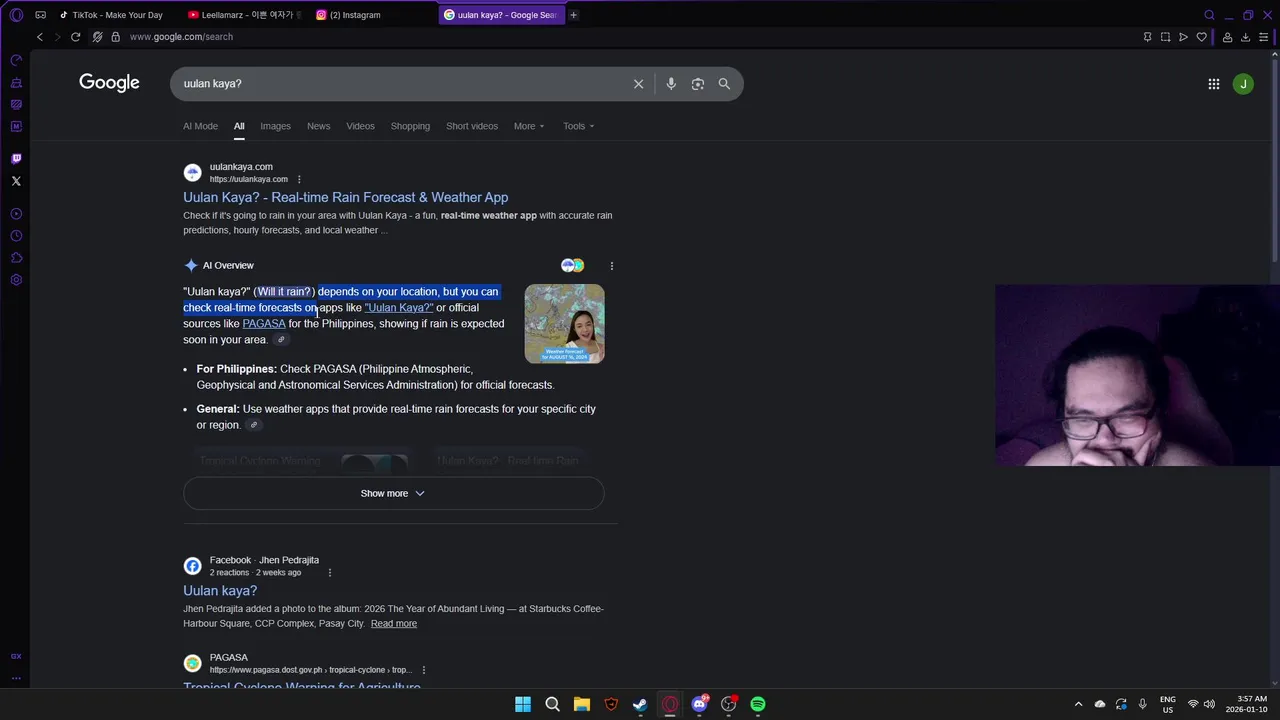
Task: Switch to the TikTok tab
Action: [x=110, y=15]
